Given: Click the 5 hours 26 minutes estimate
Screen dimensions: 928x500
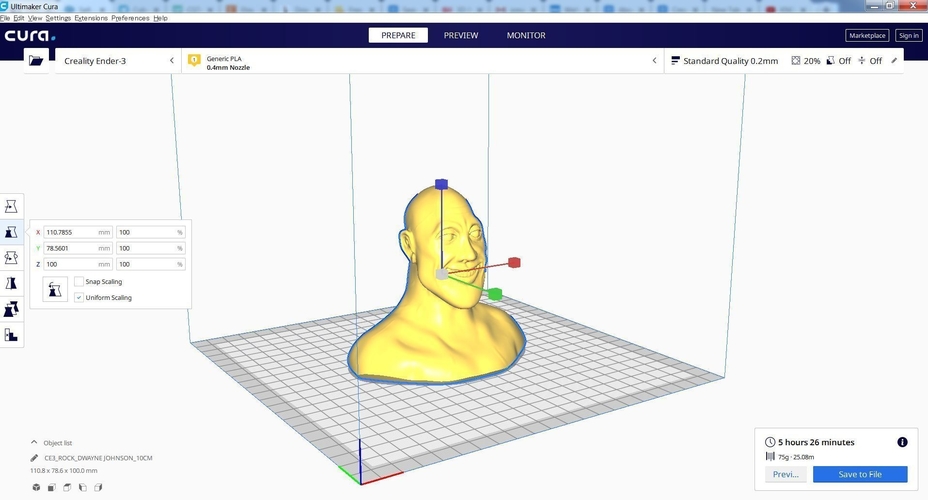Looking at the screenshot, I should coord(816,442).
